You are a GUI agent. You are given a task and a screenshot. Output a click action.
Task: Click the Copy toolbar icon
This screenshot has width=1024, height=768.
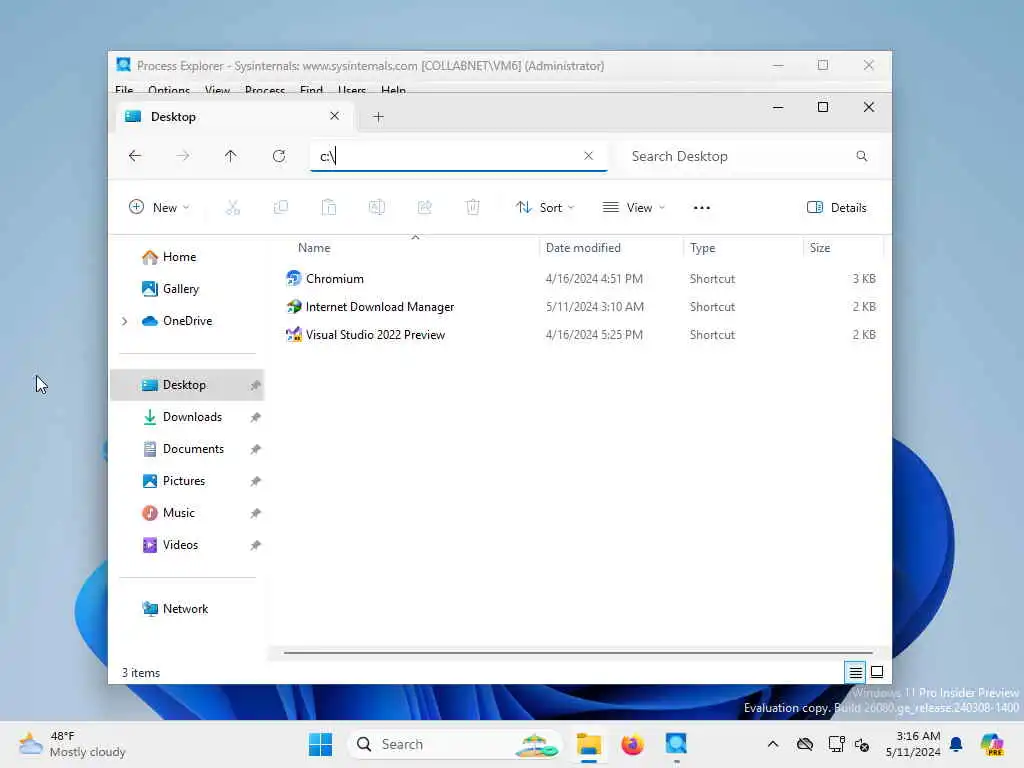point(281,208)
